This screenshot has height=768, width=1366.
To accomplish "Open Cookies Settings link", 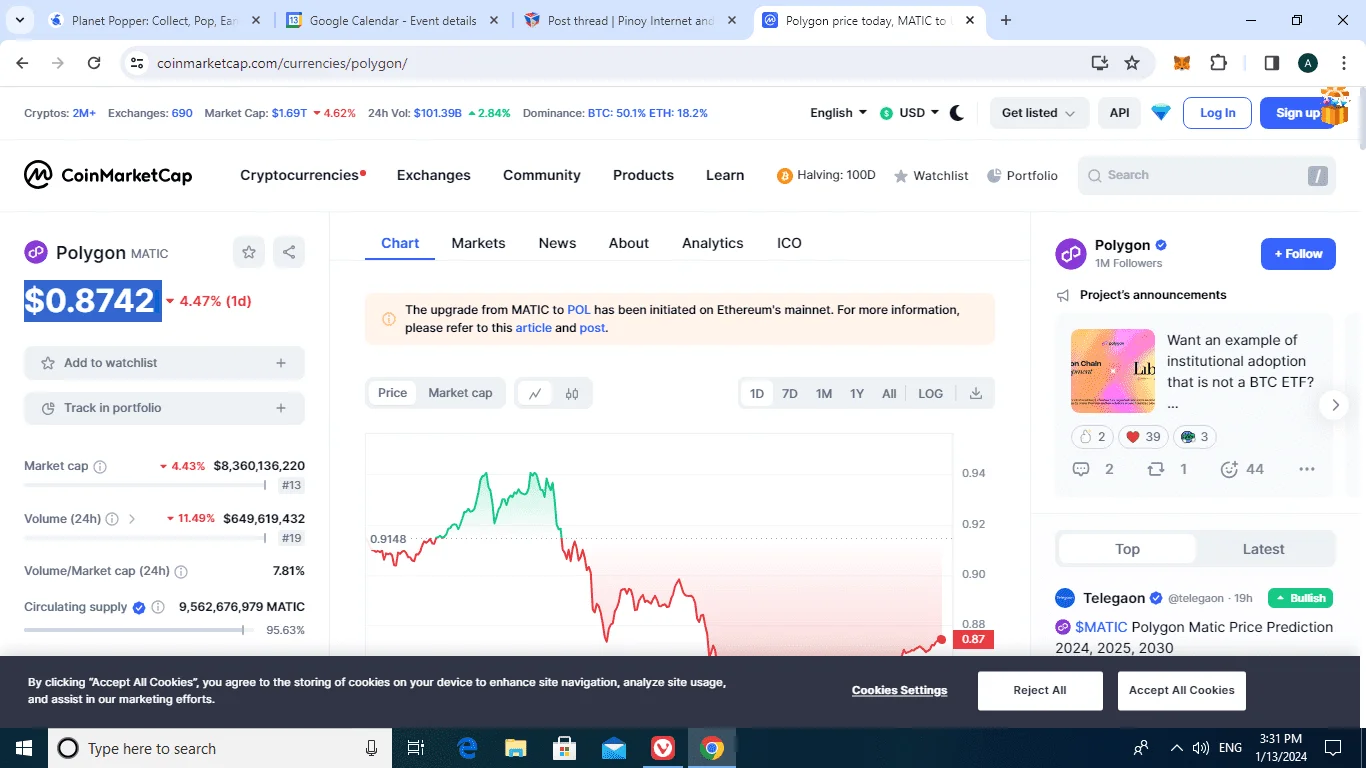I will click(x=899, y=690).
